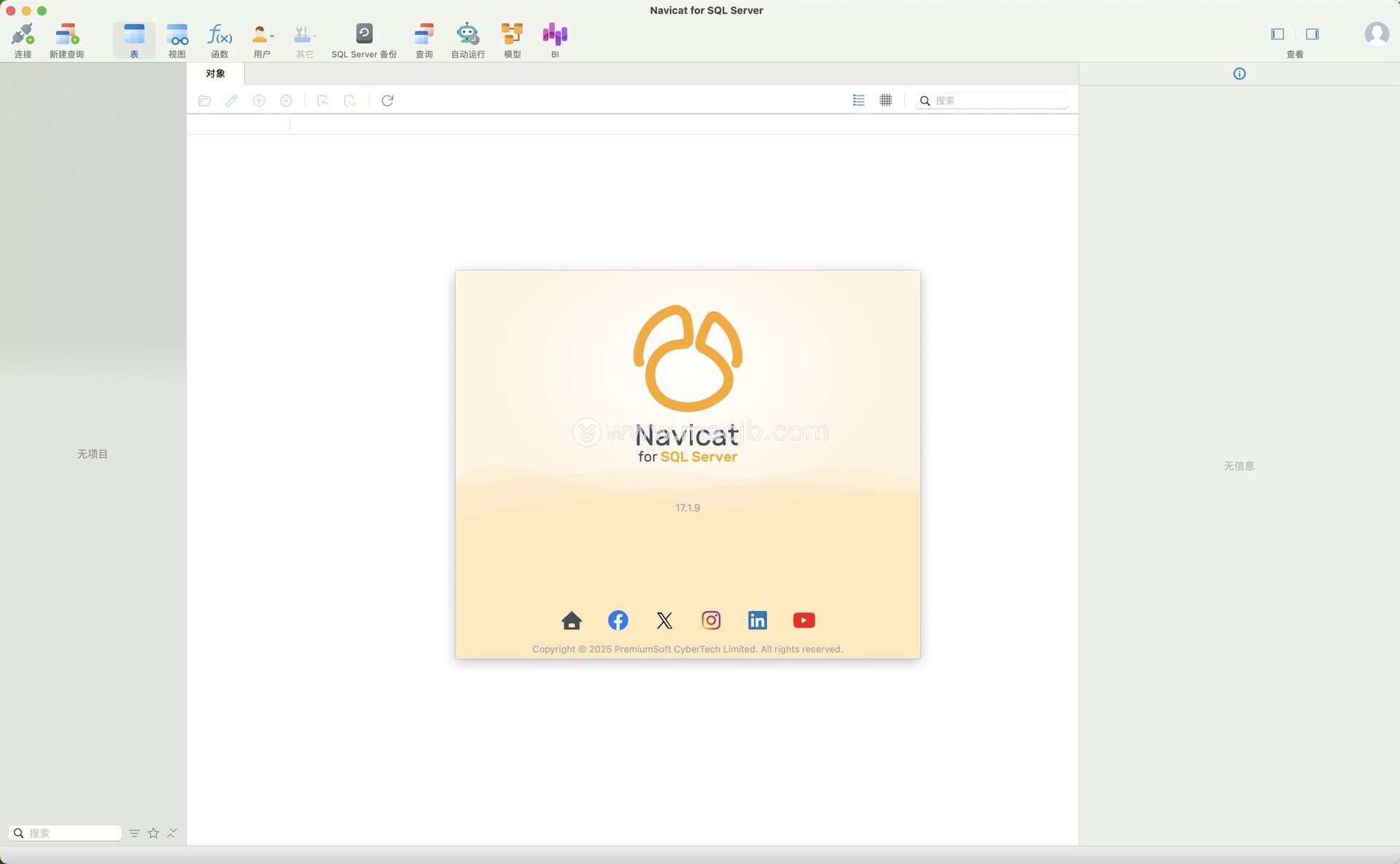
Task: Select the 对象 (Objects) tab
Action: pyautogui.click(x=215, y=74)
